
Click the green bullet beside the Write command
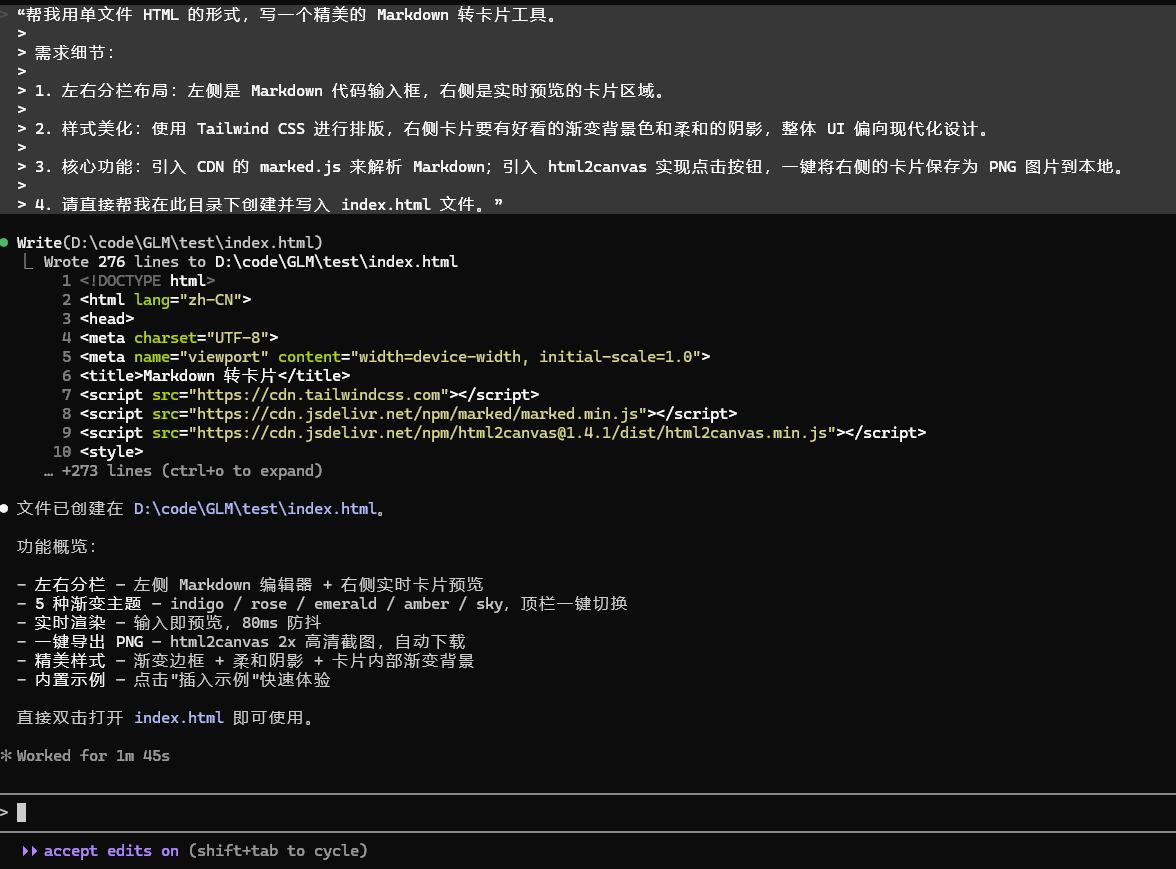pos(4,242)
